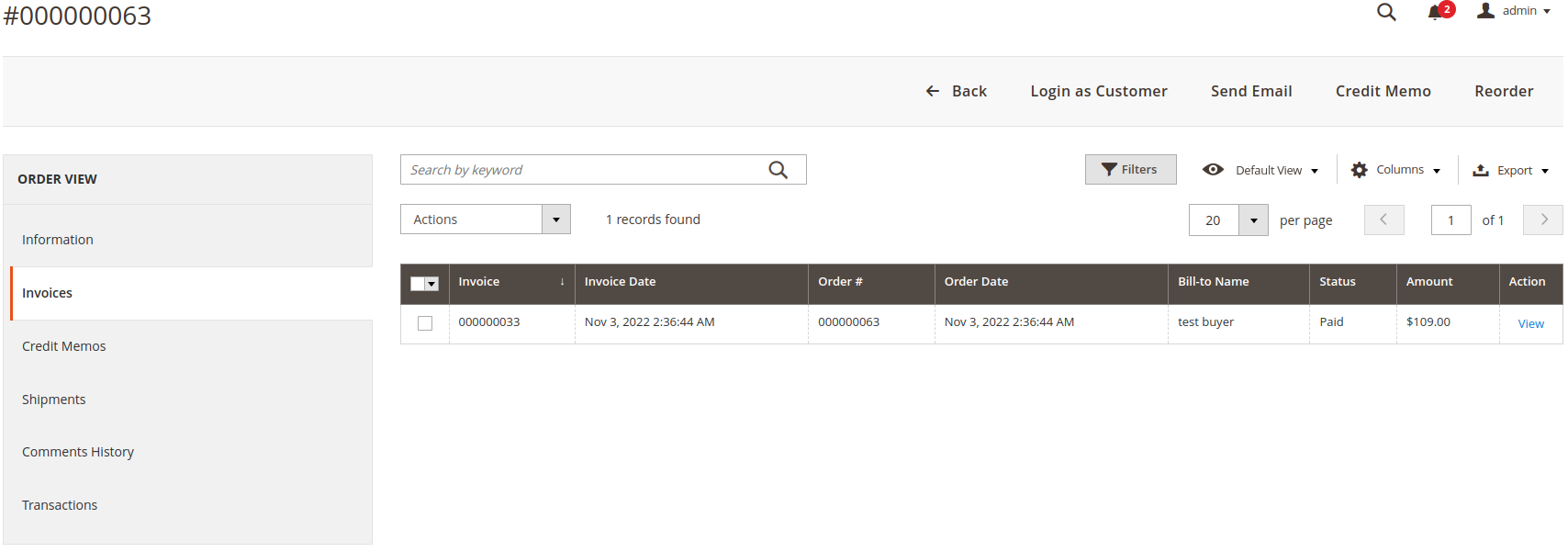Click the Filters button
The image size is (1568, 552).
pos(1130,169)
